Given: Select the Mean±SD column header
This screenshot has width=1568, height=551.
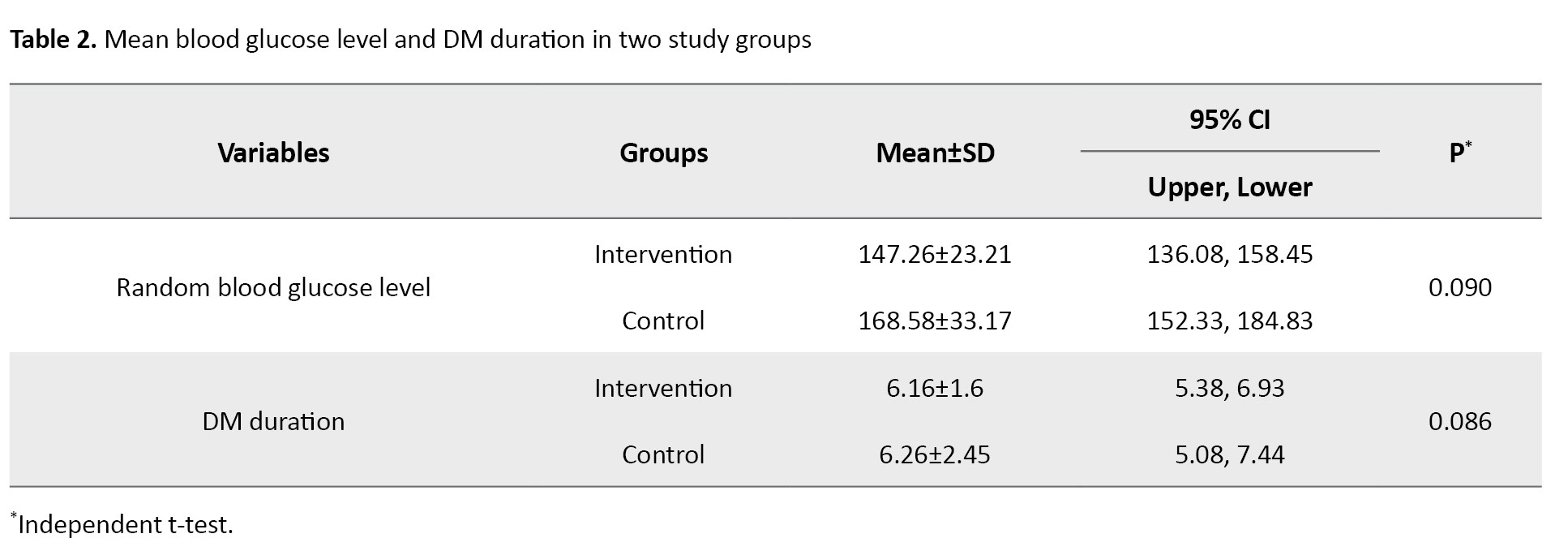Looking at the screenshot, I should [x=935, y=153].
